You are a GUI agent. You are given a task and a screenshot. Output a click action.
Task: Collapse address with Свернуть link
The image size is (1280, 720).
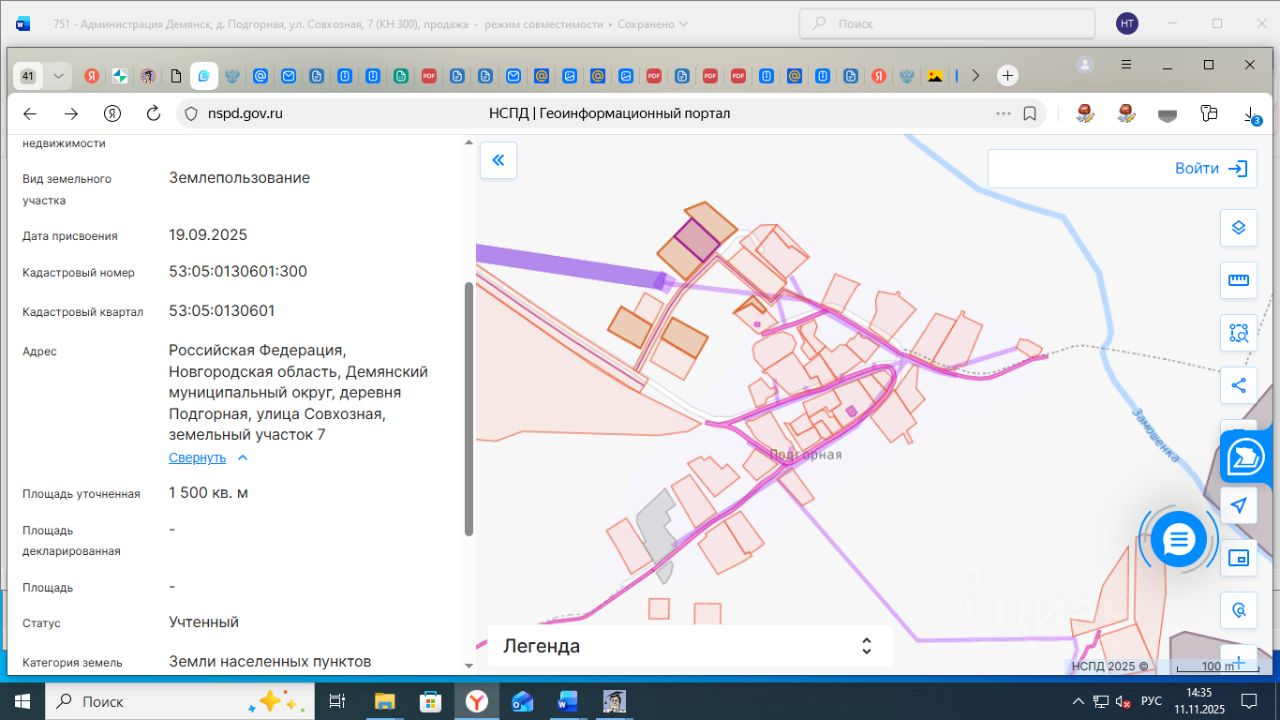(x=198, y=458)
